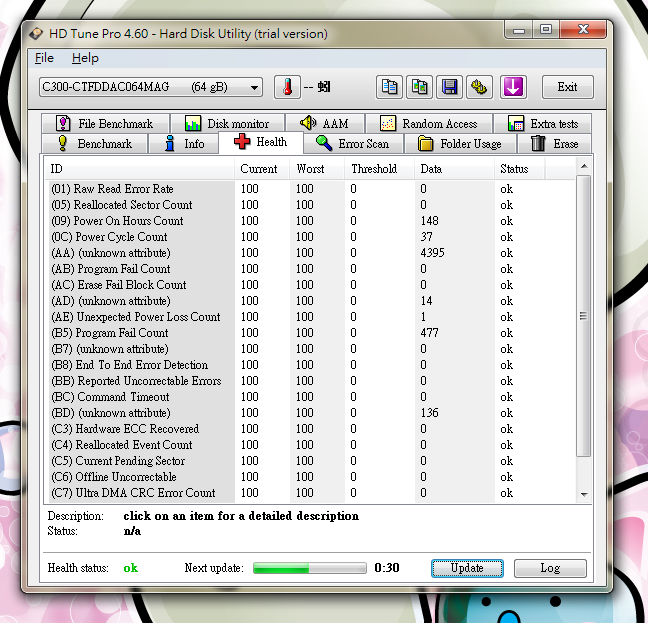Select the Current Pending Sector row

tap(310, 461)
